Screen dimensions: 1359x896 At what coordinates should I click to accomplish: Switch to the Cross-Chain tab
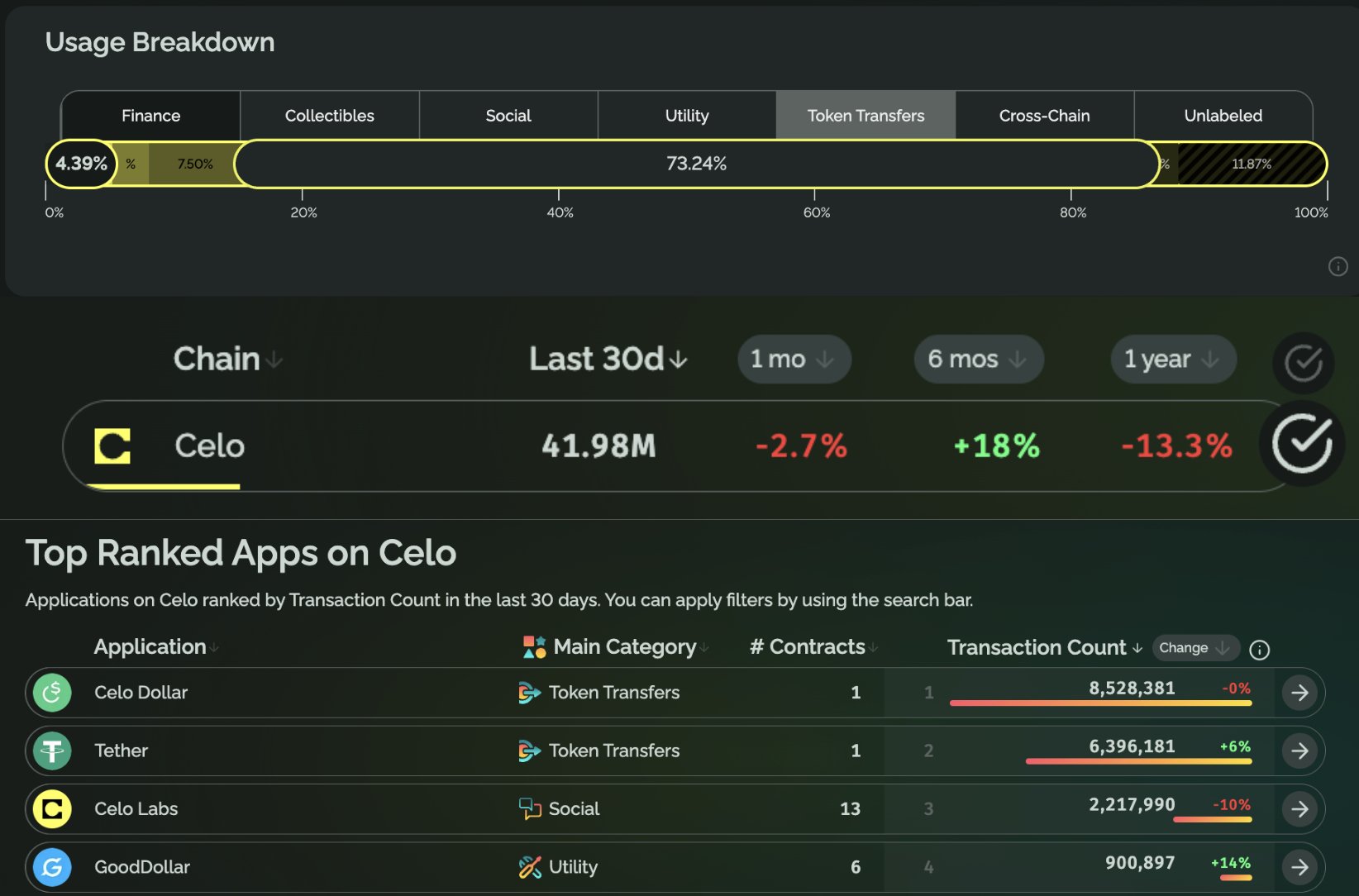tap(1044, 116)
